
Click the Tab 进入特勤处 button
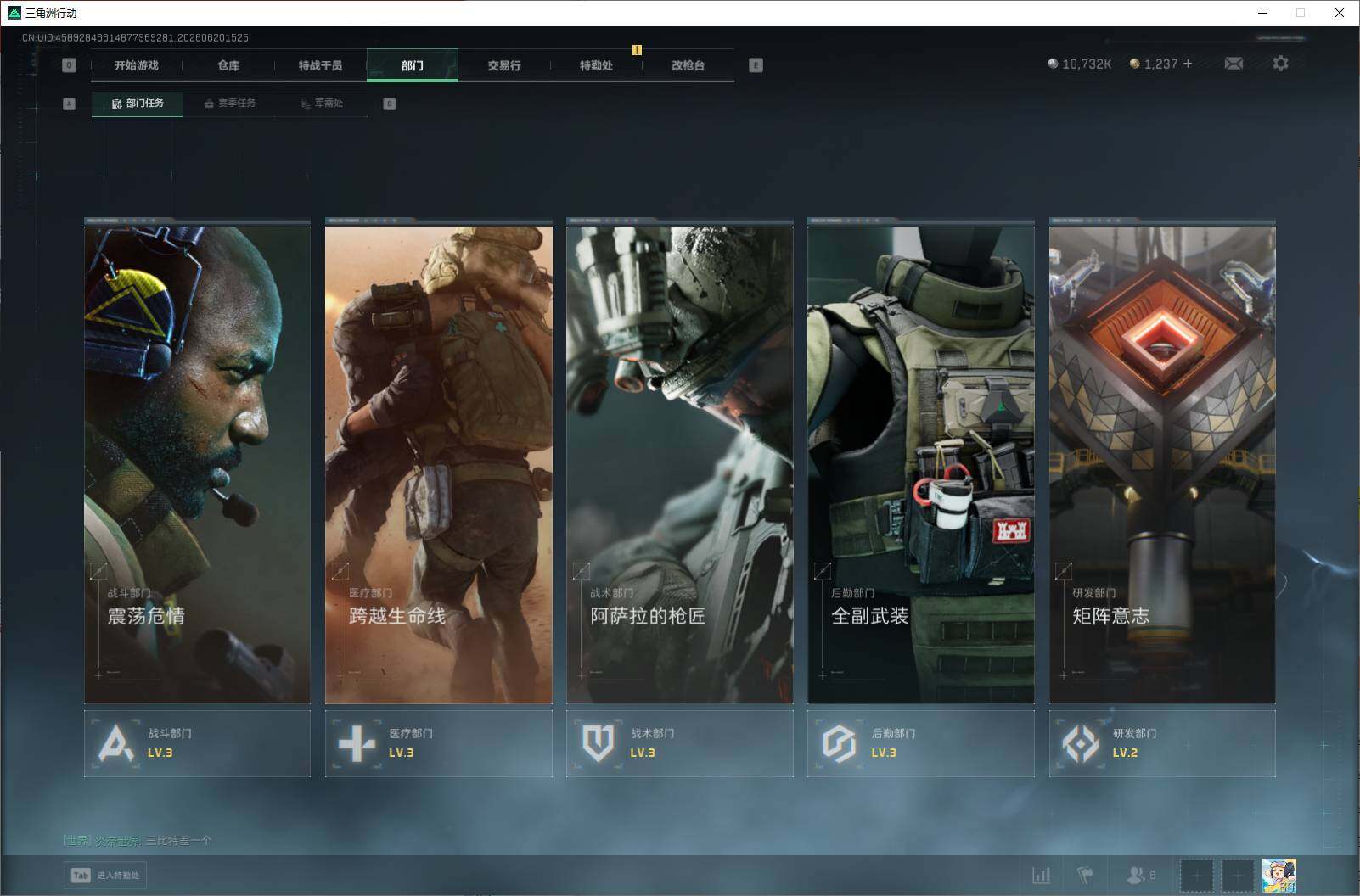[x=105, y=876]
